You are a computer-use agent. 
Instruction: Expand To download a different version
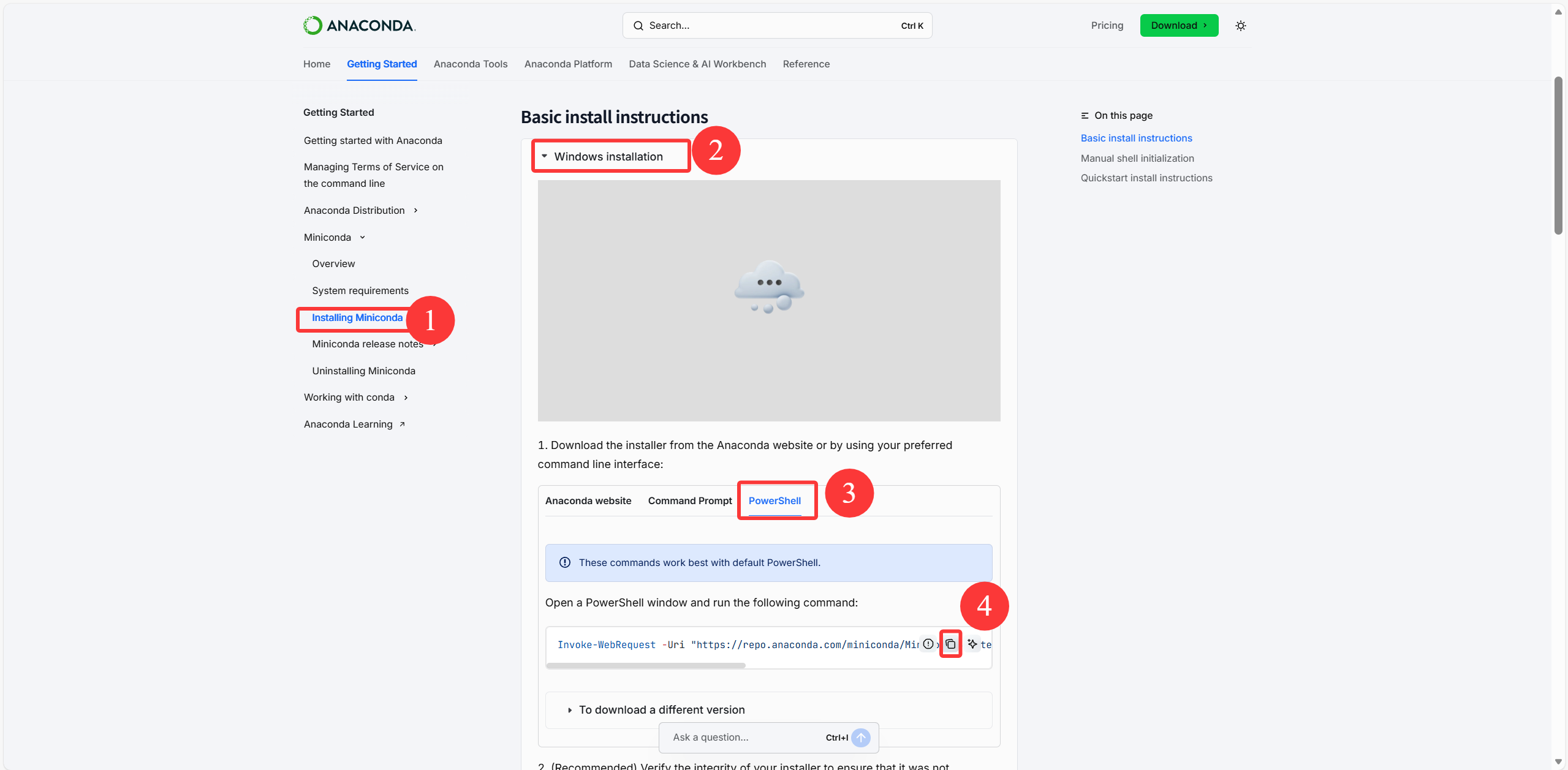(661, 709)
